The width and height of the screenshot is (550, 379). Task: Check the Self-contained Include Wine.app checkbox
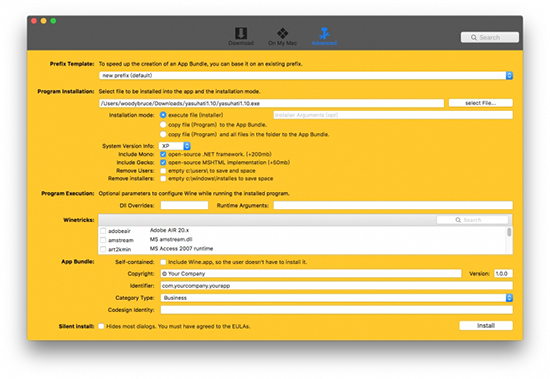pos(163,262)
